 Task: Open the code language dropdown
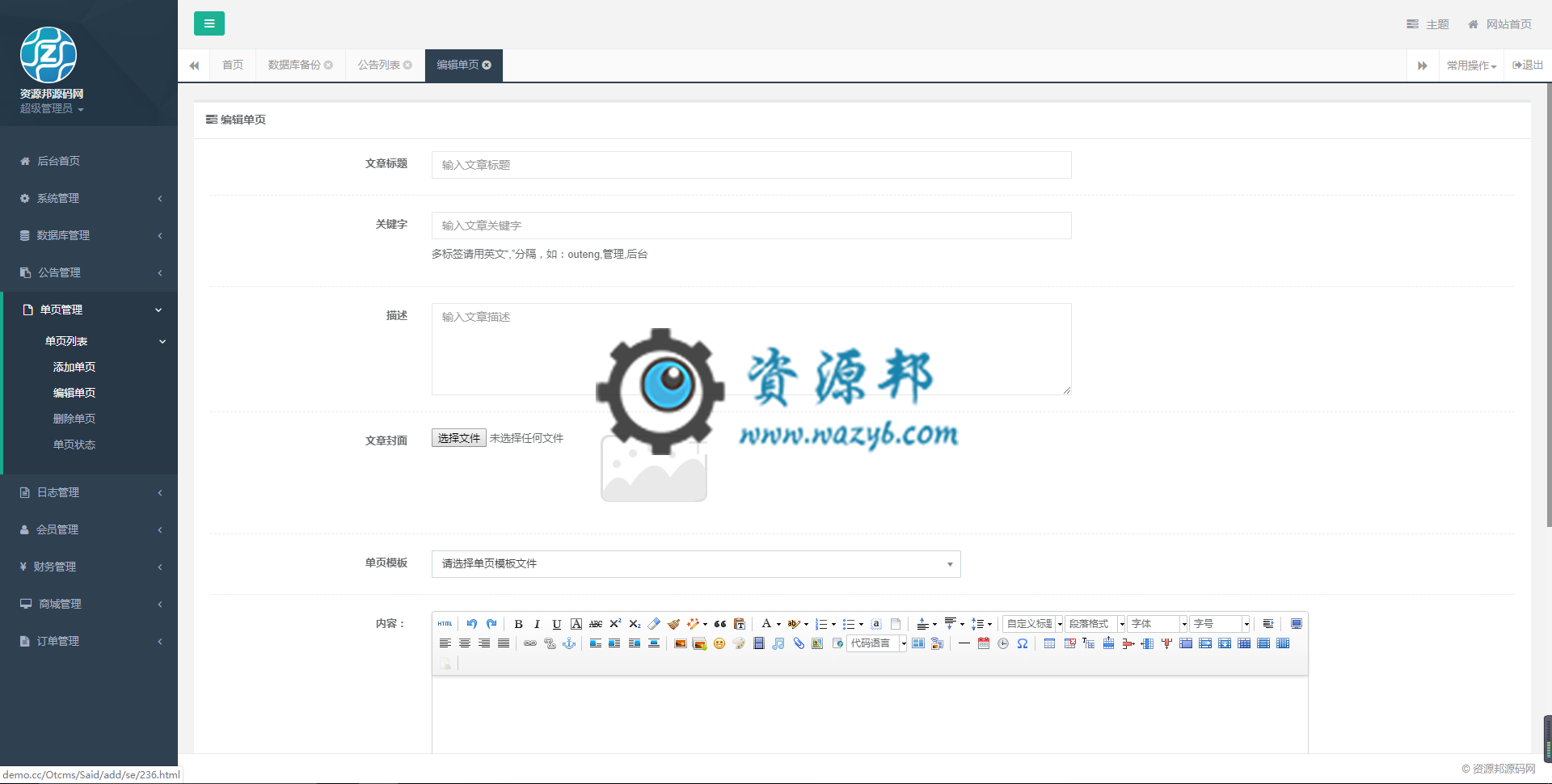coord(877,643)
